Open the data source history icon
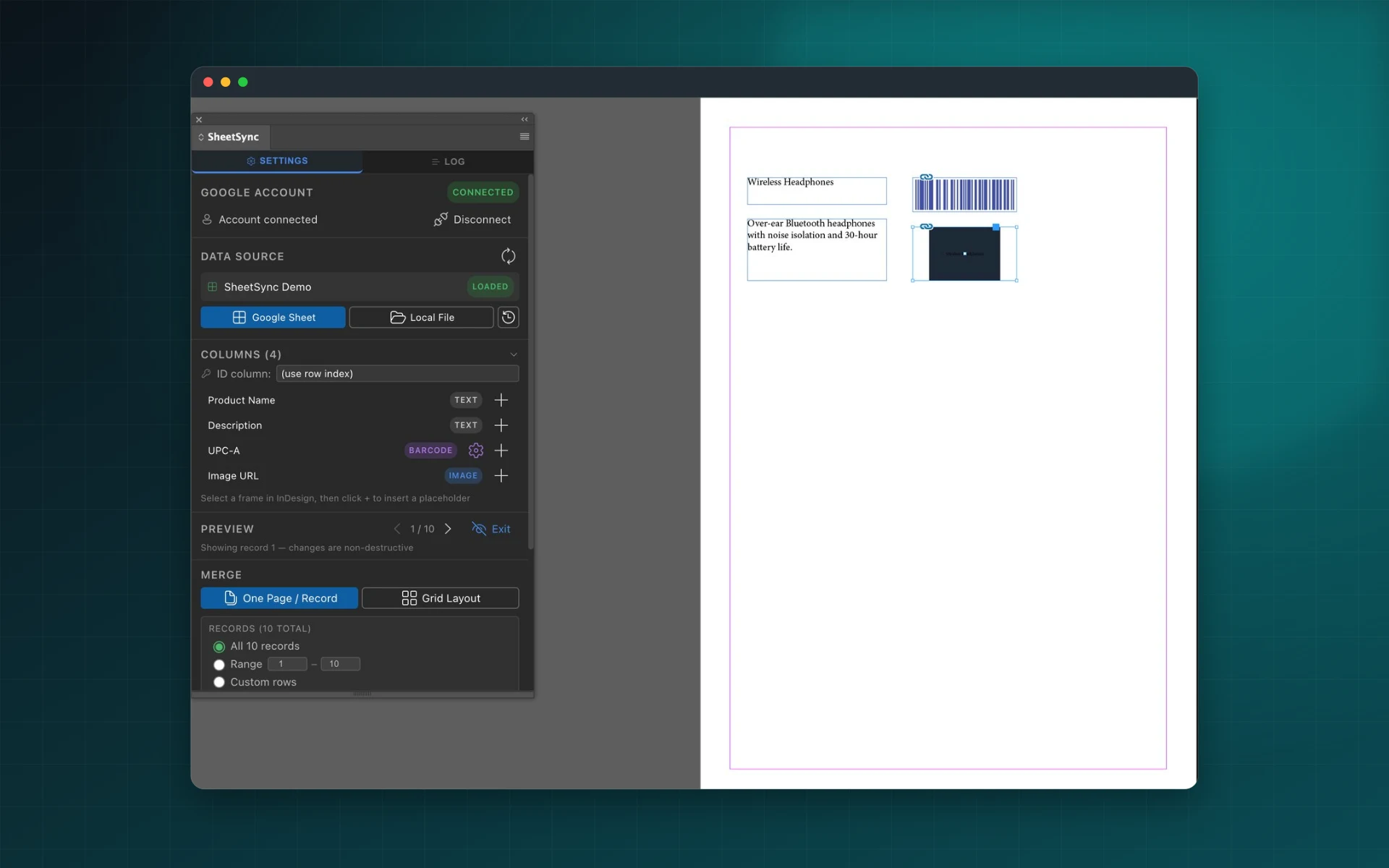 508,317
